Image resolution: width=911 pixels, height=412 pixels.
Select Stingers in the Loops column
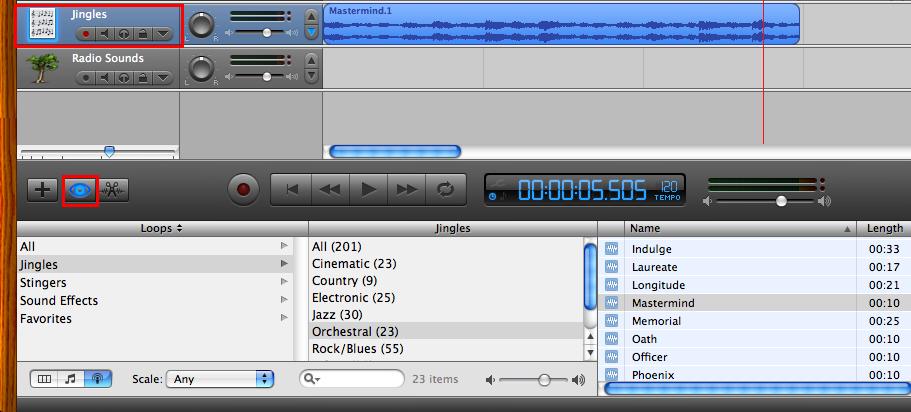pos(155,282)
